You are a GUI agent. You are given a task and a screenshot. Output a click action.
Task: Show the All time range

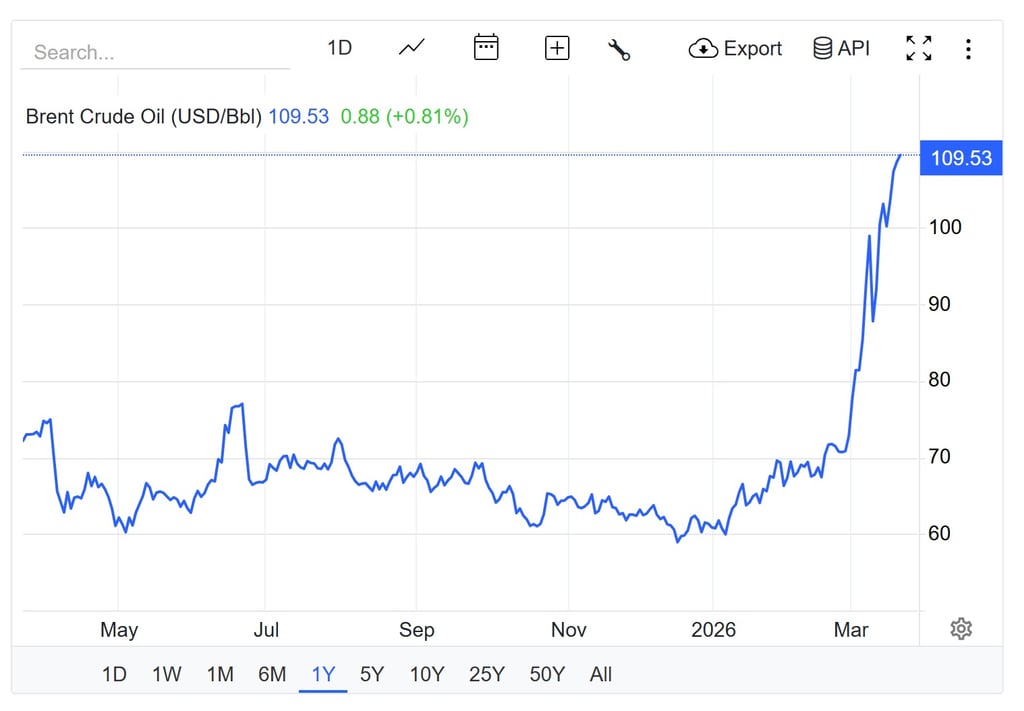point(600,674)
